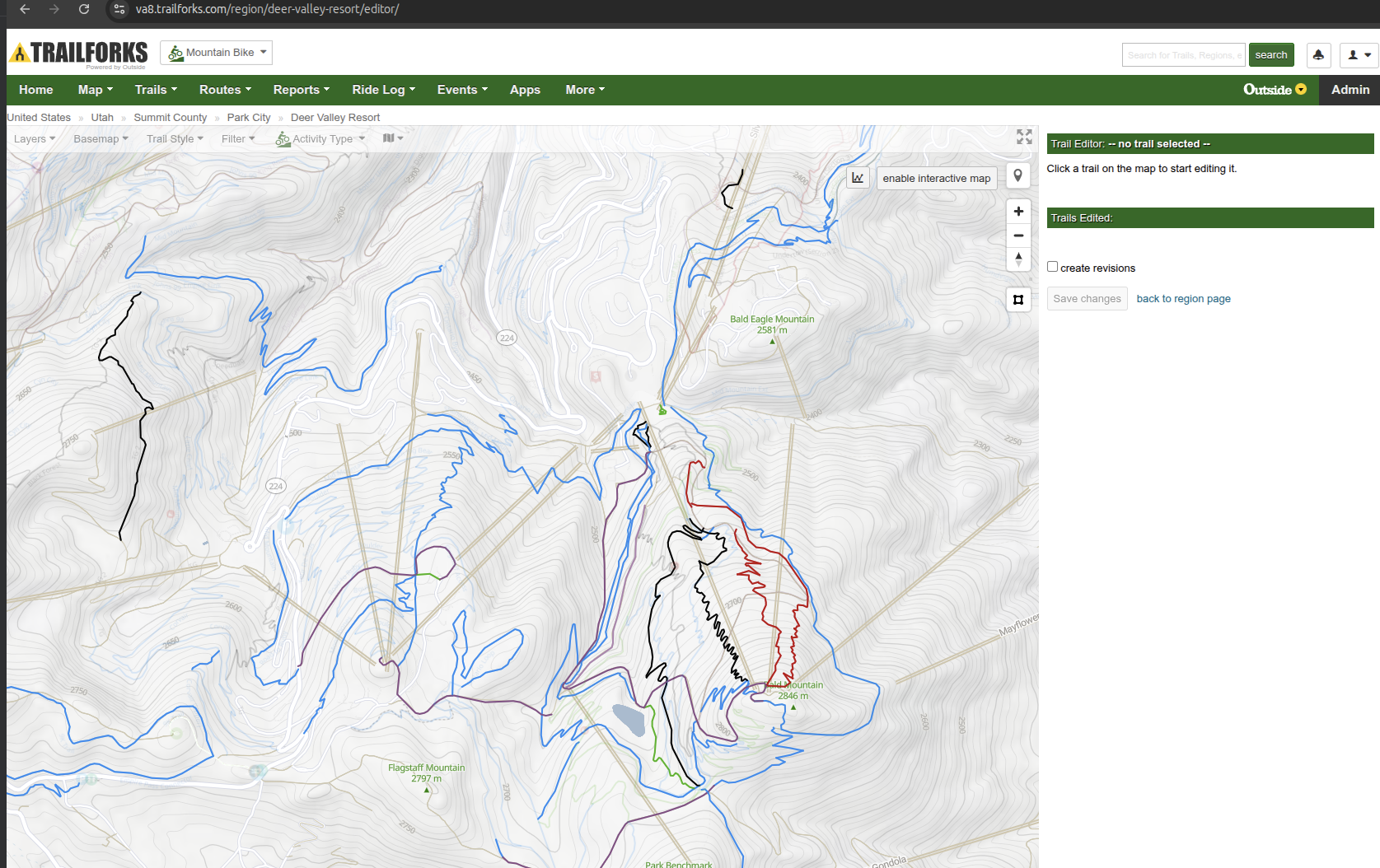Open the Routes menu
The width and height of the screenshot is (1380, 868).
(225, 90)
